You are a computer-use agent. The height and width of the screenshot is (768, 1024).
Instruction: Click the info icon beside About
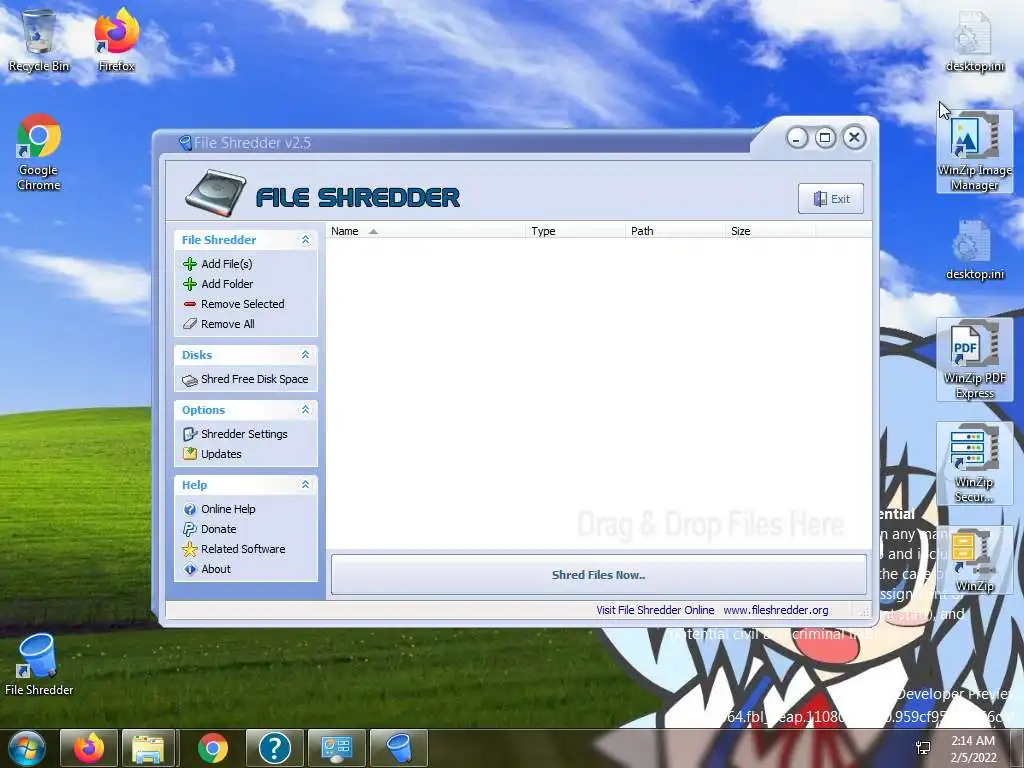(190, 569)
